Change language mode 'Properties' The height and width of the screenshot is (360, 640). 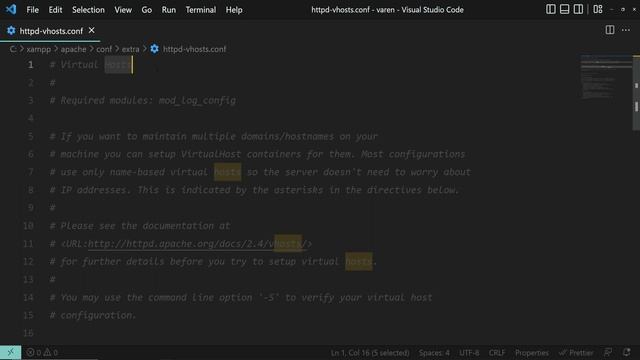532,353
